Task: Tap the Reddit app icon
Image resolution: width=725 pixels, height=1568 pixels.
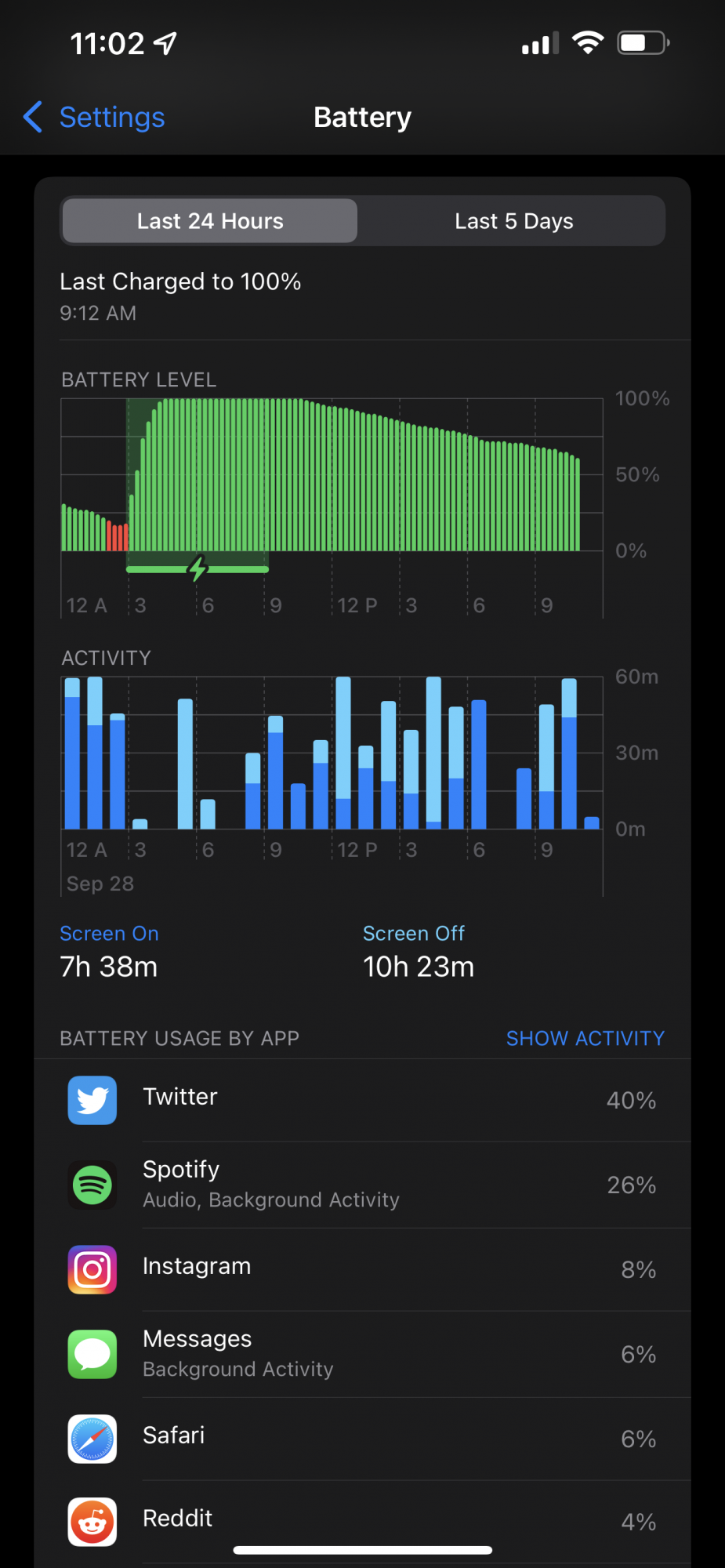Action: [92, 1522]
